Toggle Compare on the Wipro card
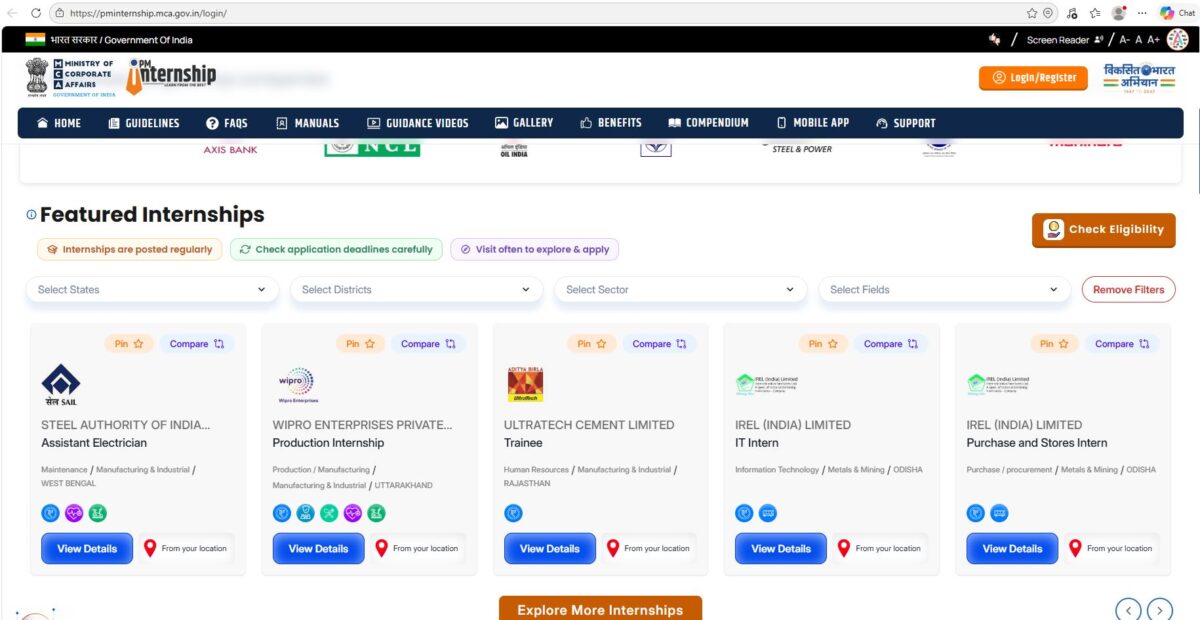 (428, 344)
